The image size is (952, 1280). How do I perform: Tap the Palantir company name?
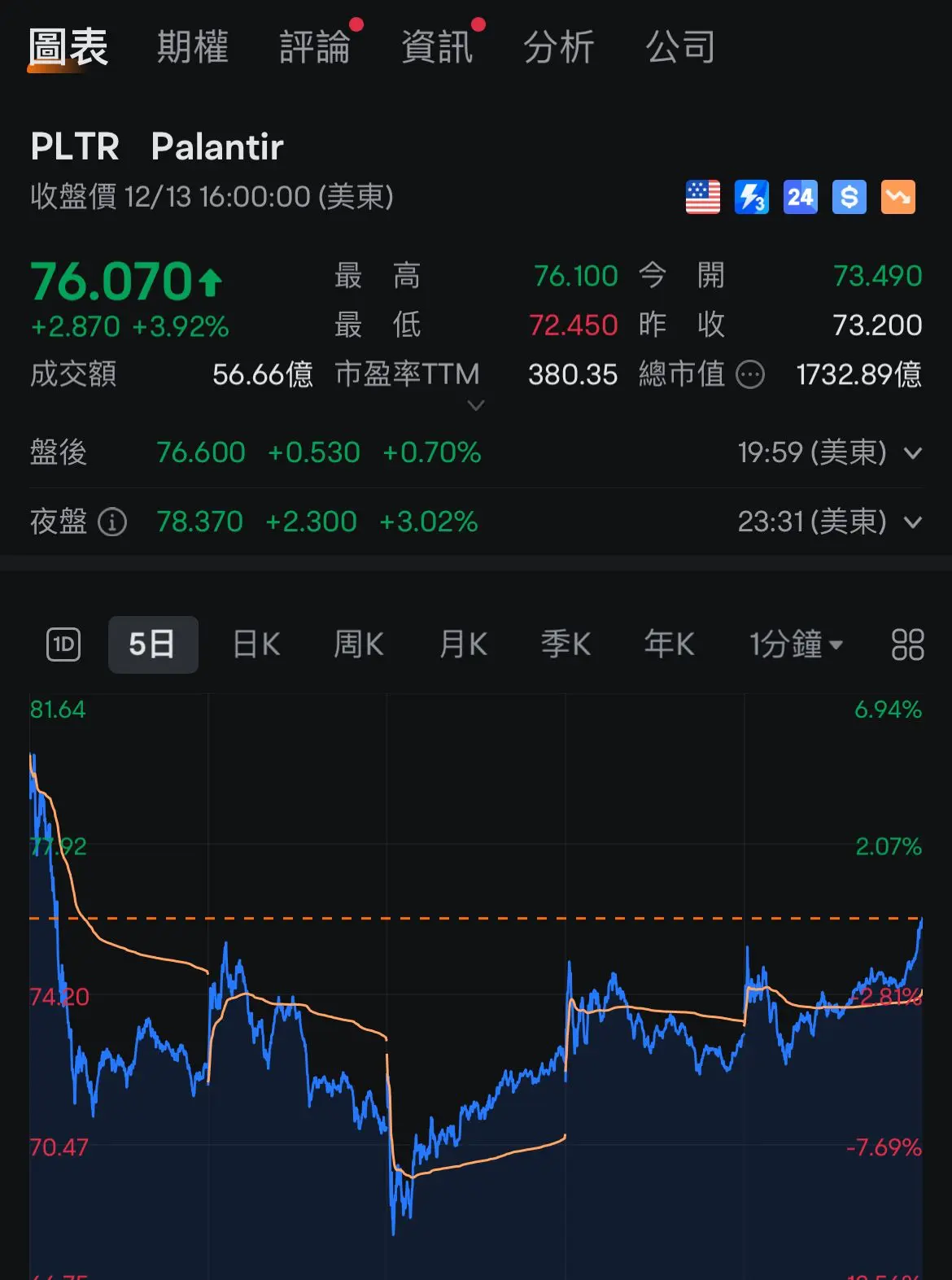(x=217, y=147)
